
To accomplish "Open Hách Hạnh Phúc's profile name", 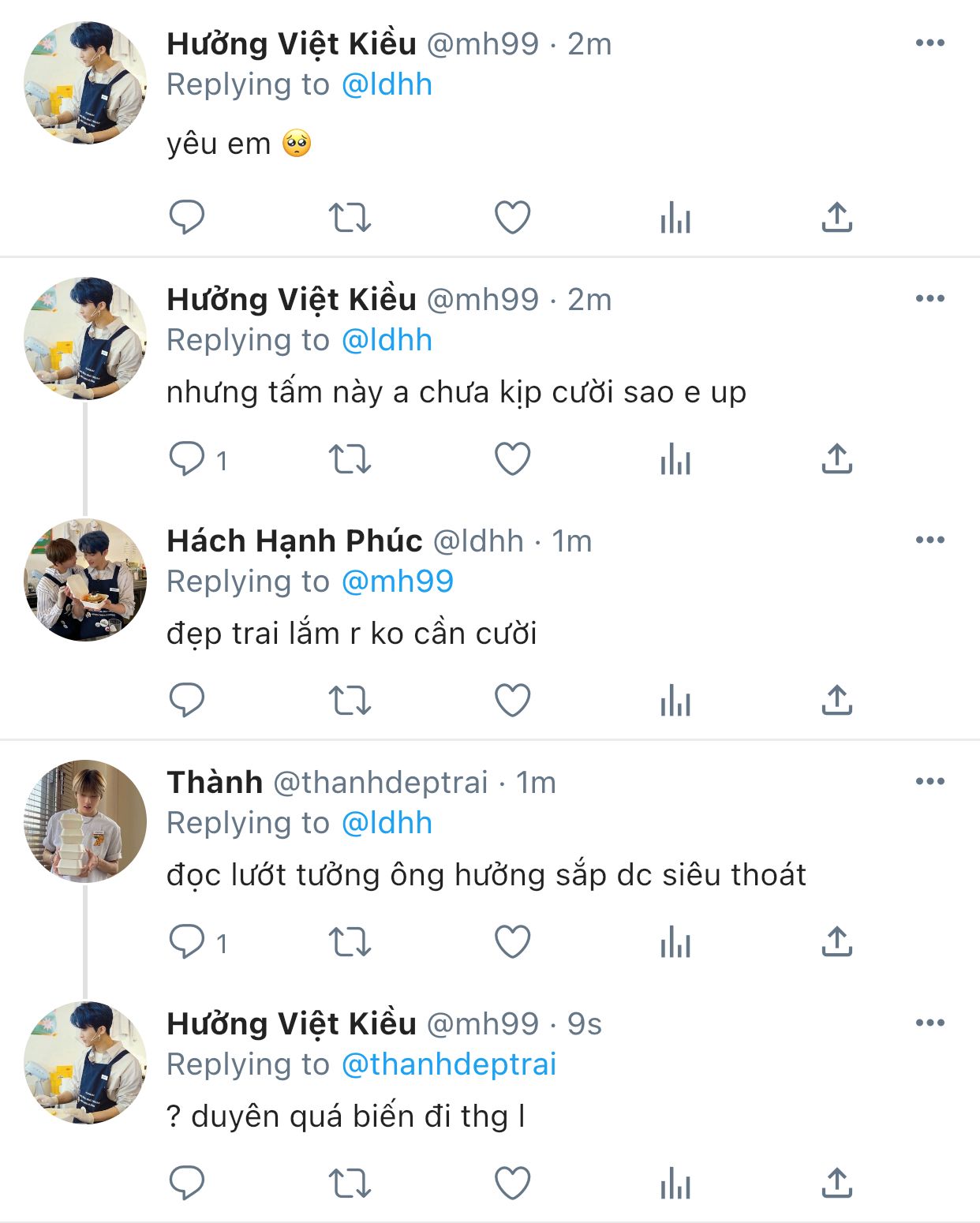I will (294, 541).
